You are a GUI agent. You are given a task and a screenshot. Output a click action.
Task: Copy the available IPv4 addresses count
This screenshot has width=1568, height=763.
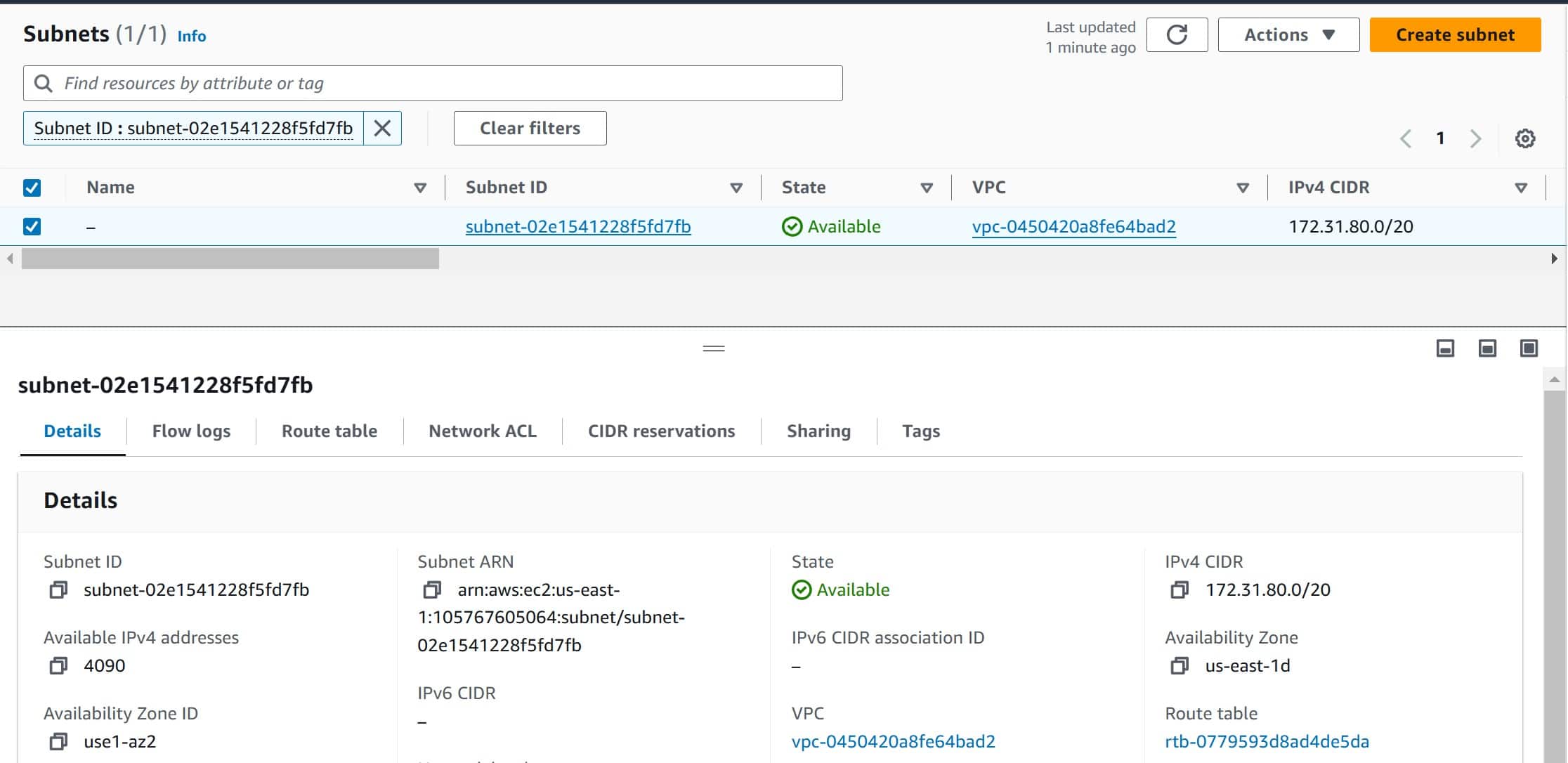pyautogui.click(x=58, y=665)
